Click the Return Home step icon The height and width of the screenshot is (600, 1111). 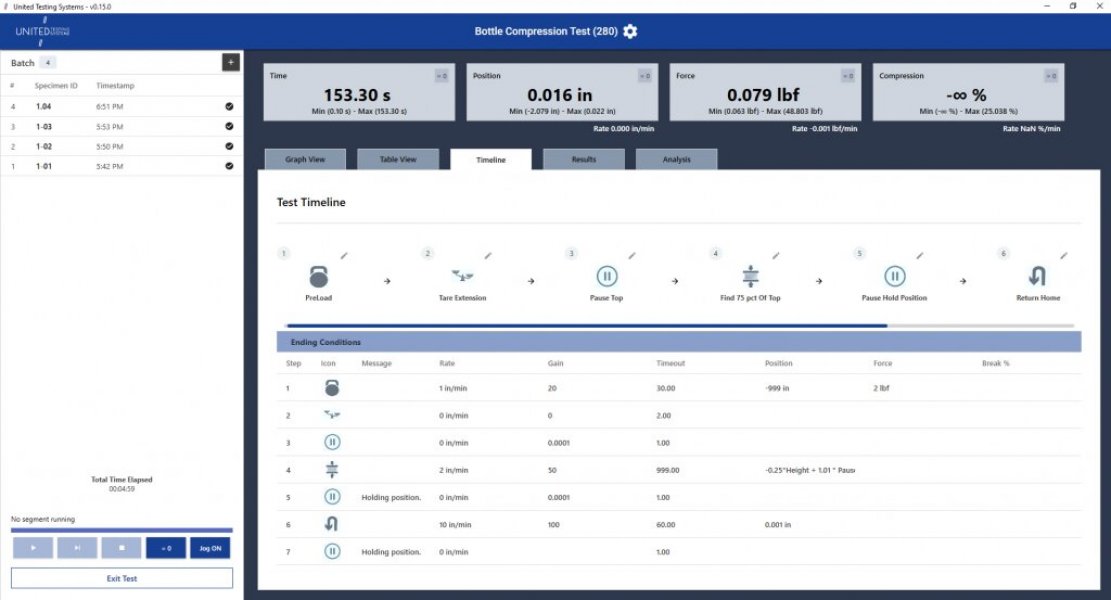(x=1037, y=276)
